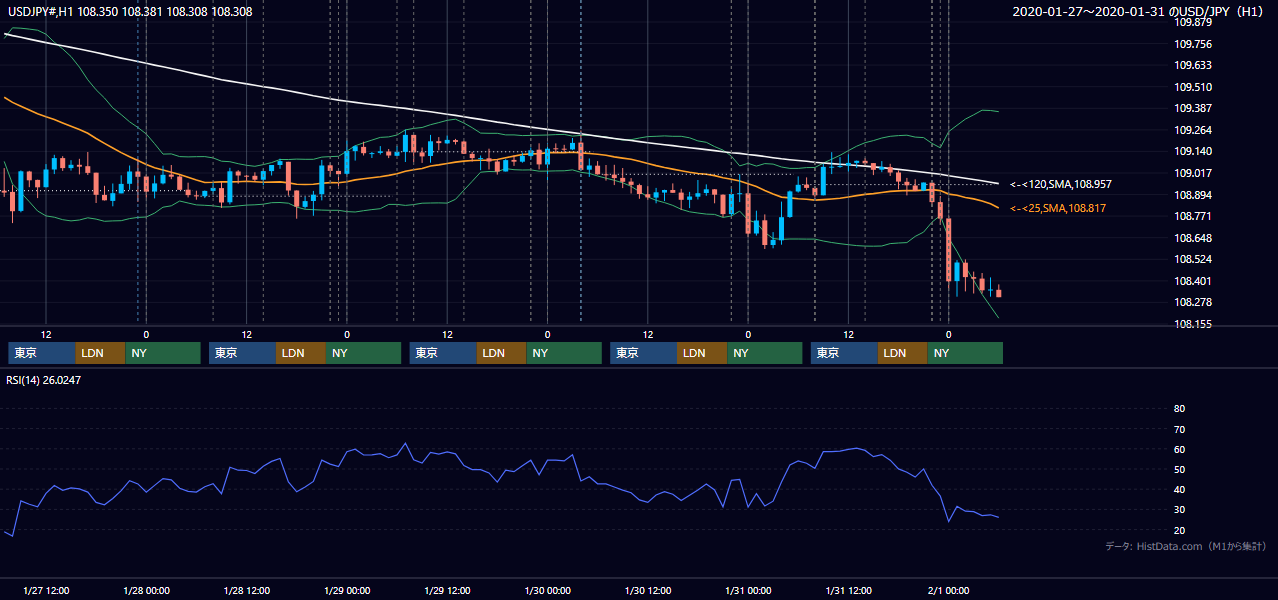Click RSI scale level 50
The height and width of the screenshot is (600, 1278).
tap(1179, 469)
